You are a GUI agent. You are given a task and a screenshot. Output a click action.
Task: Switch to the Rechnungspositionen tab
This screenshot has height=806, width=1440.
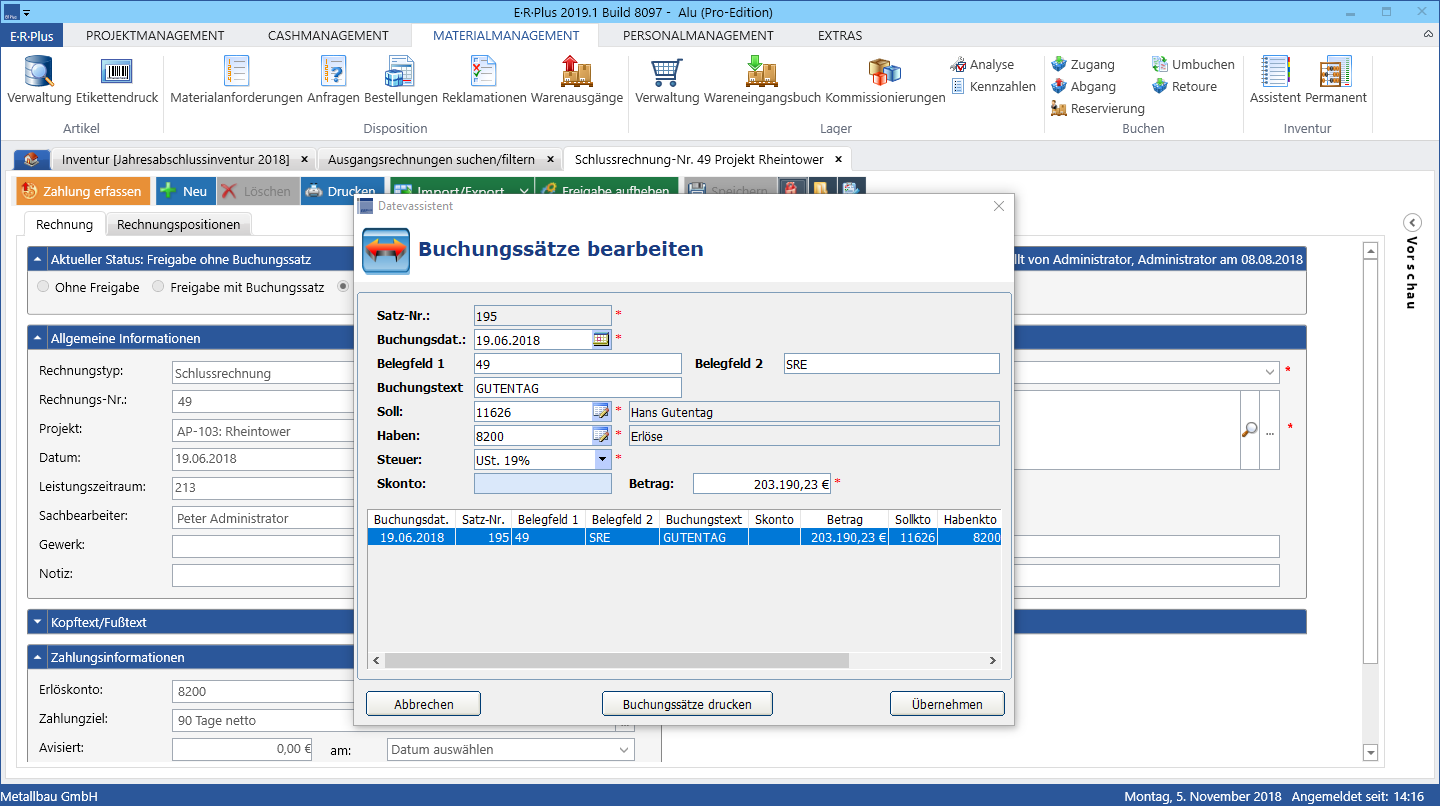[179, 224]
